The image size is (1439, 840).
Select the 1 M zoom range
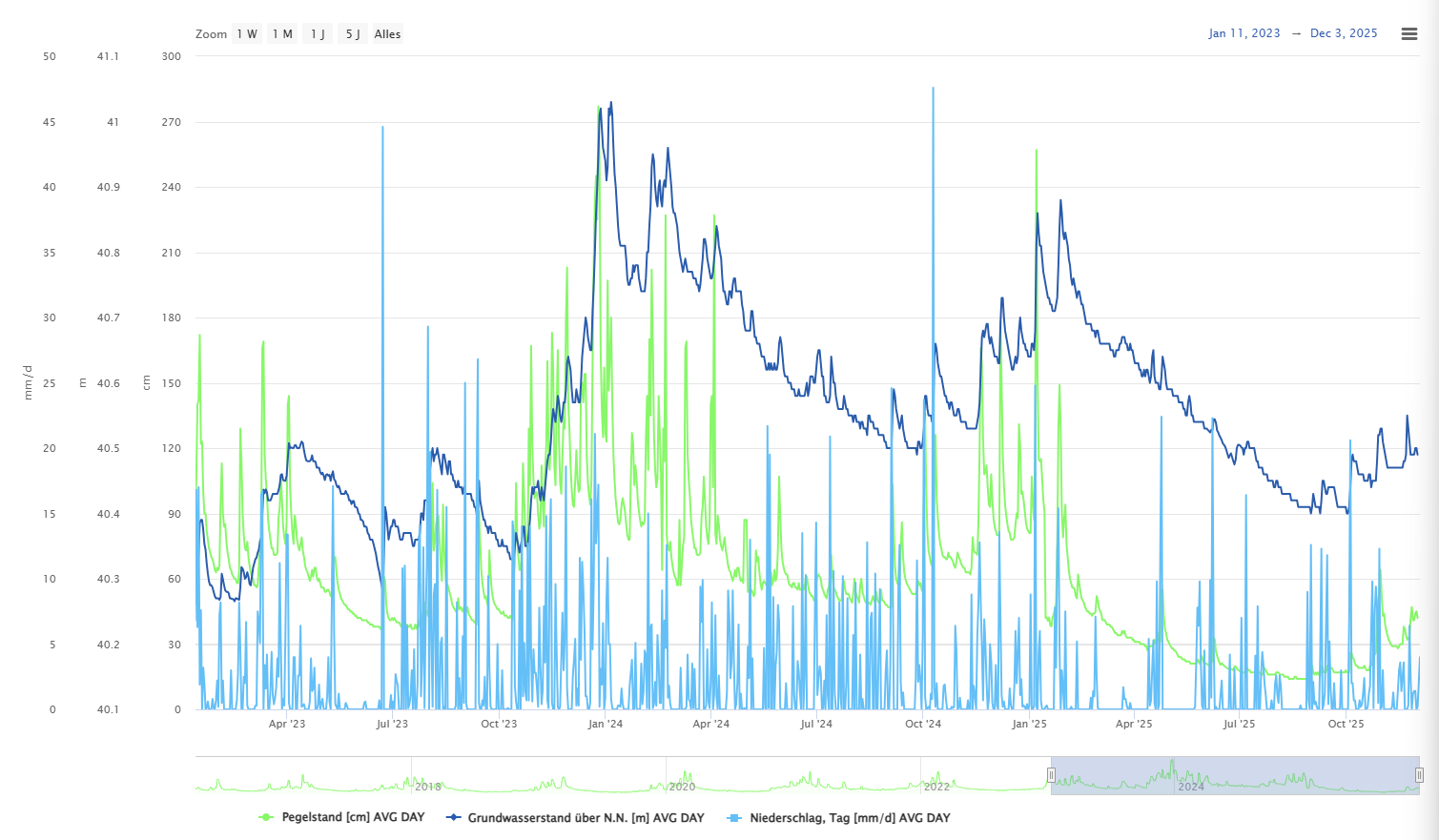(x=282, y=34)
